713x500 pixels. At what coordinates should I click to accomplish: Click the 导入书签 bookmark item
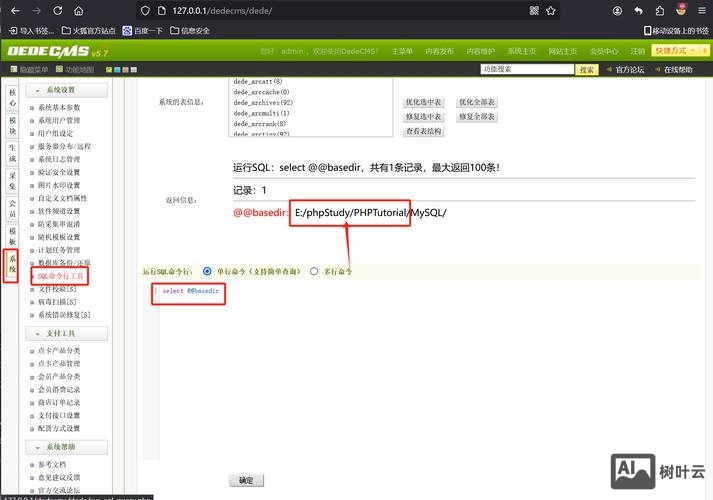coord(31,30)
